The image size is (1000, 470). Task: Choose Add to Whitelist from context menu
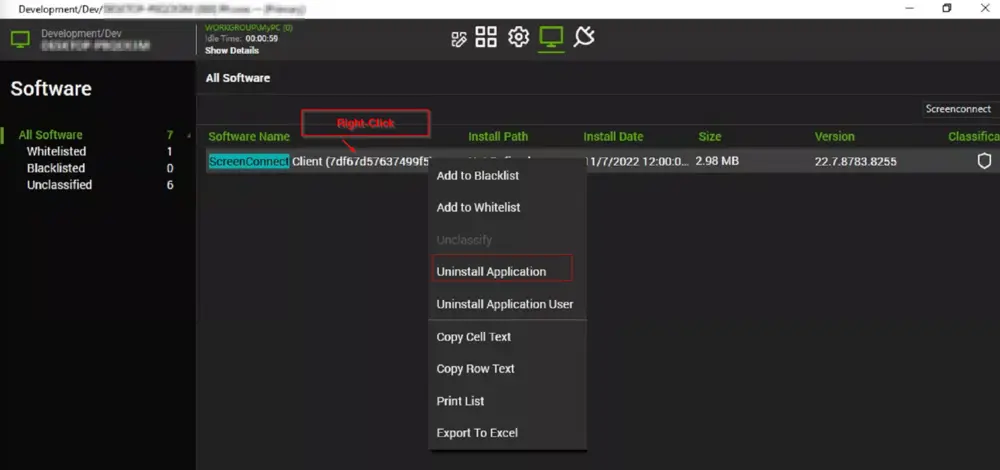[x=478, y=207]
